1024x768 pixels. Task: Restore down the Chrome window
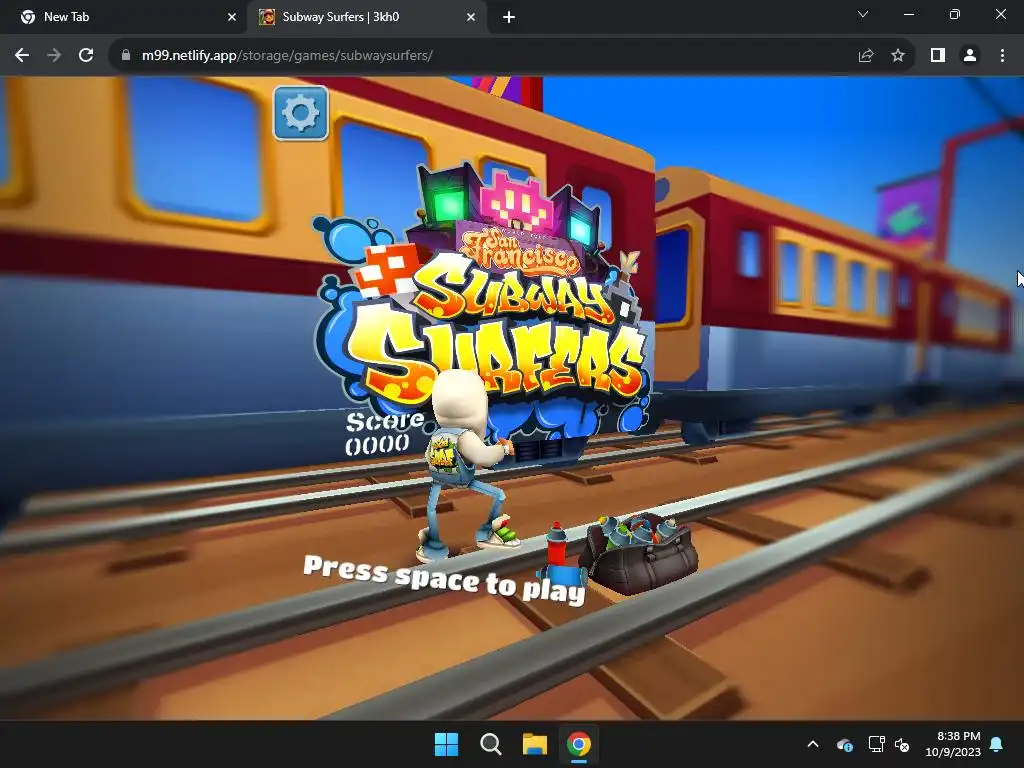pyautogui.click(x=955, y=14)
